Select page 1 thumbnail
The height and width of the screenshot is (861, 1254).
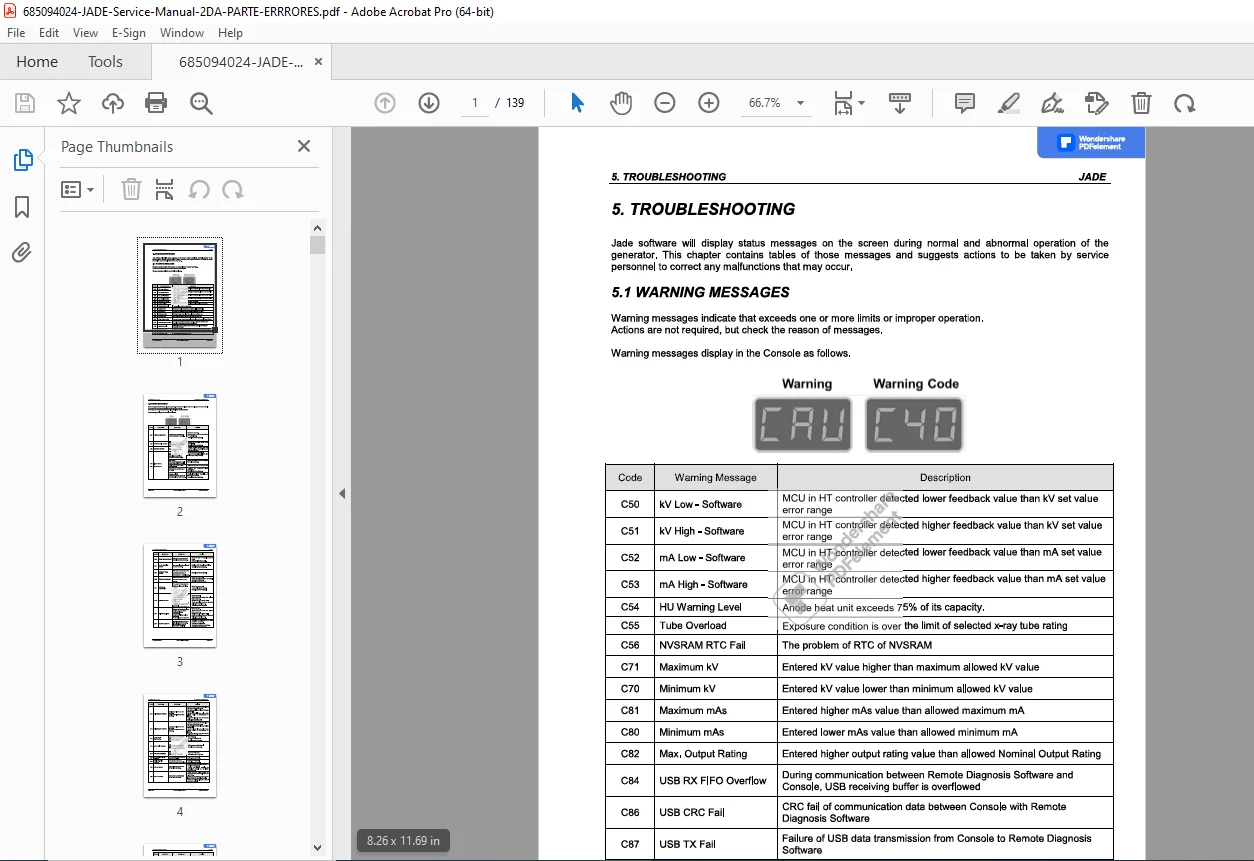point(180,294)
